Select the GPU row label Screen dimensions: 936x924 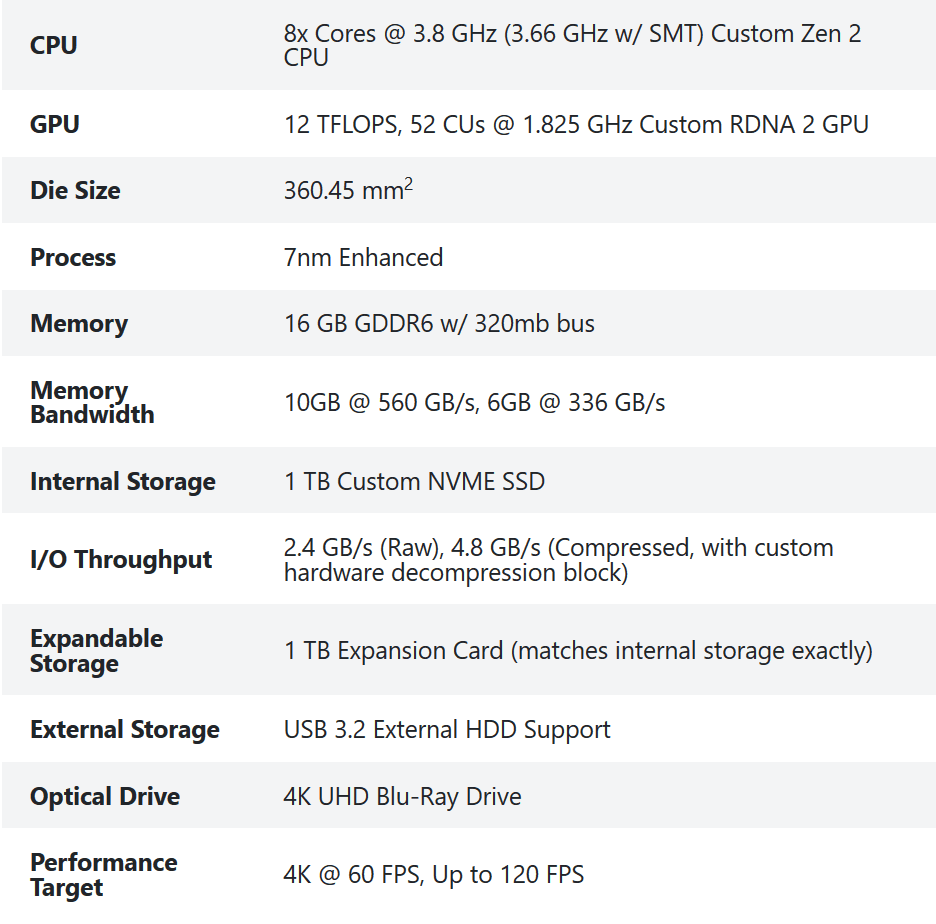pyautogui.click(x=55, y=125)
